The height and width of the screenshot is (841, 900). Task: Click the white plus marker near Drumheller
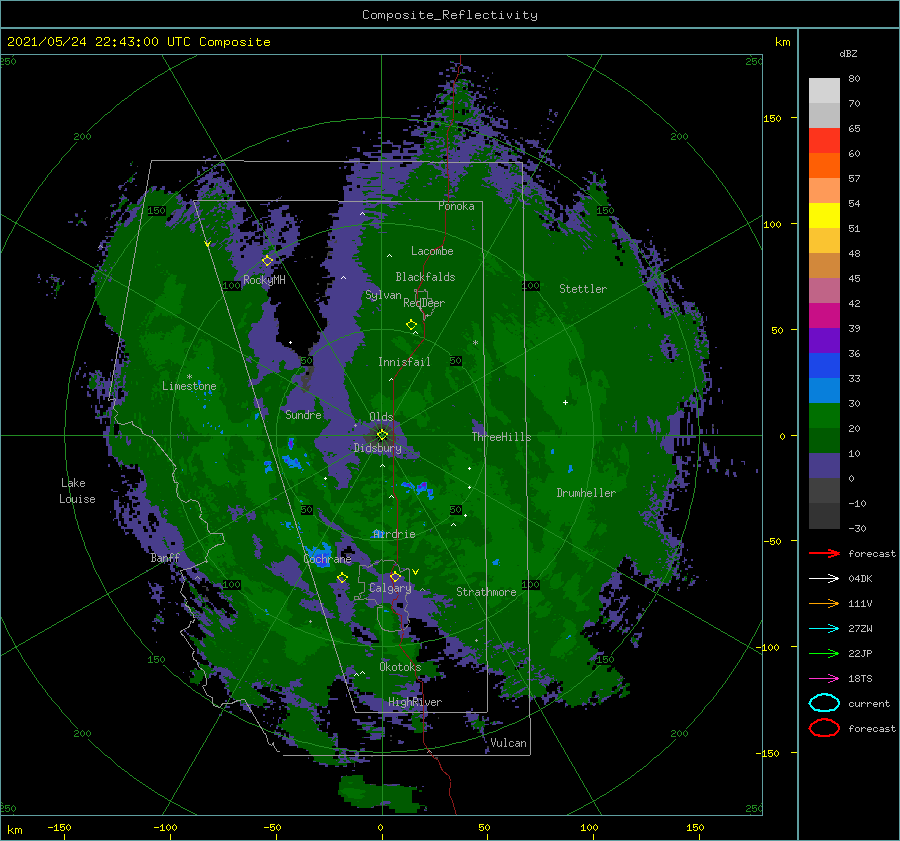pyautogui.click(x=565, y=402)
